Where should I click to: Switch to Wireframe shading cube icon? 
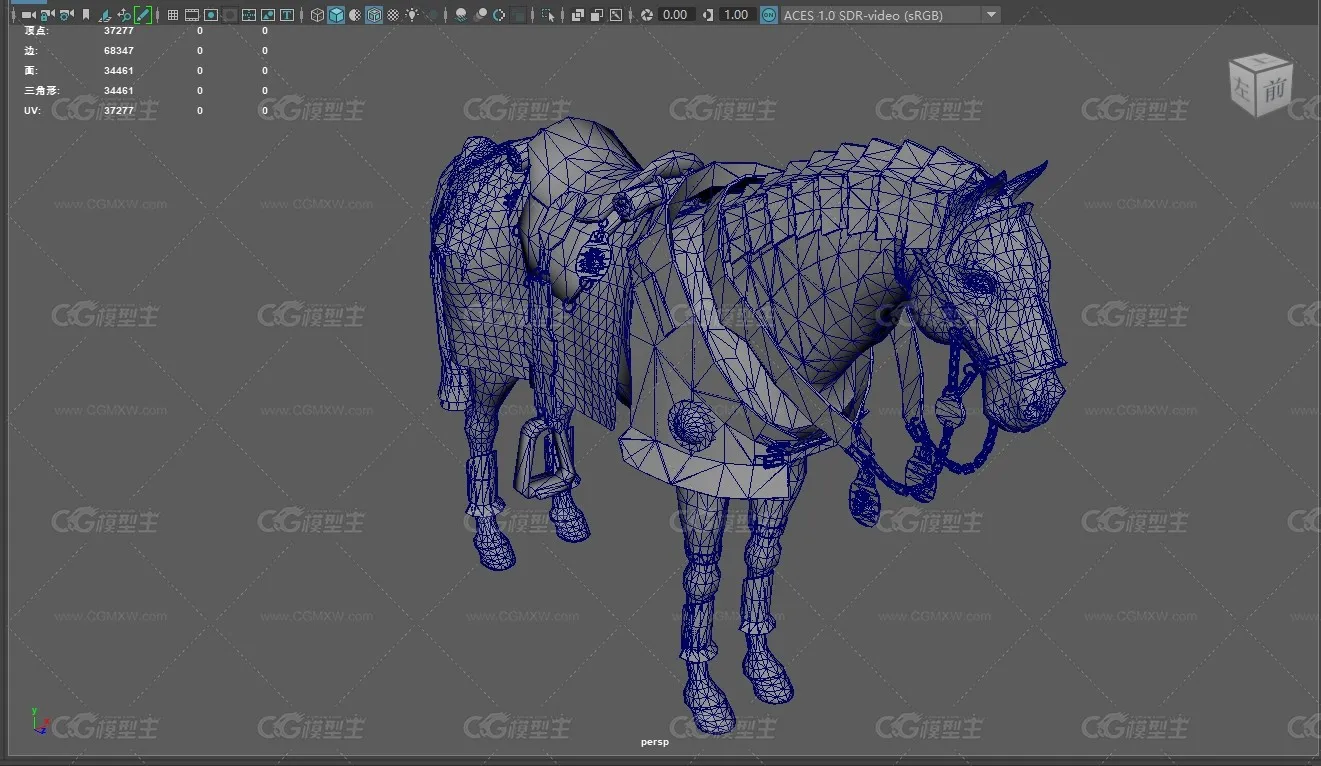(317, 15)
